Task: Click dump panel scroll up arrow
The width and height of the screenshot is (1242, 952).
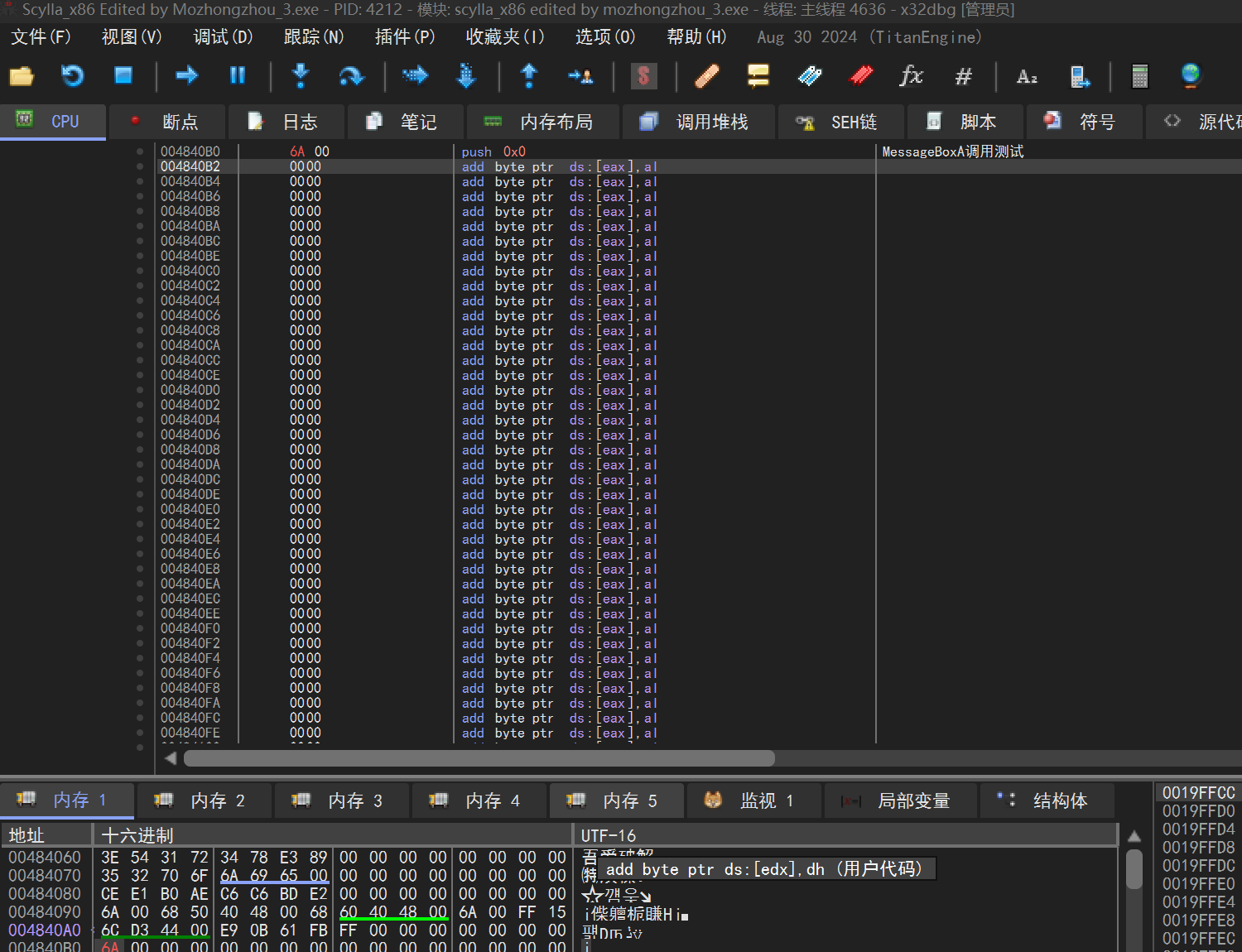Action: pos(1134,836)
